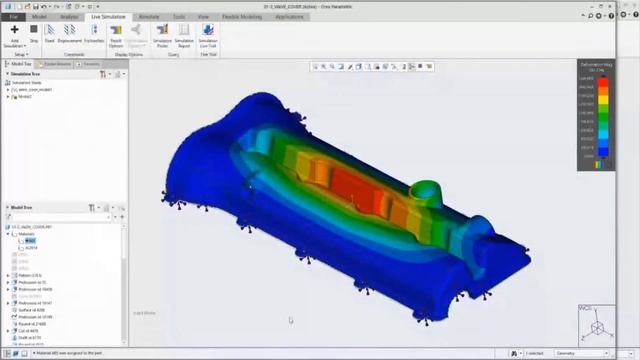This screenshot has height=360, width=640.
Task: Select the Favorites panel tab
Action: point(88,64)
